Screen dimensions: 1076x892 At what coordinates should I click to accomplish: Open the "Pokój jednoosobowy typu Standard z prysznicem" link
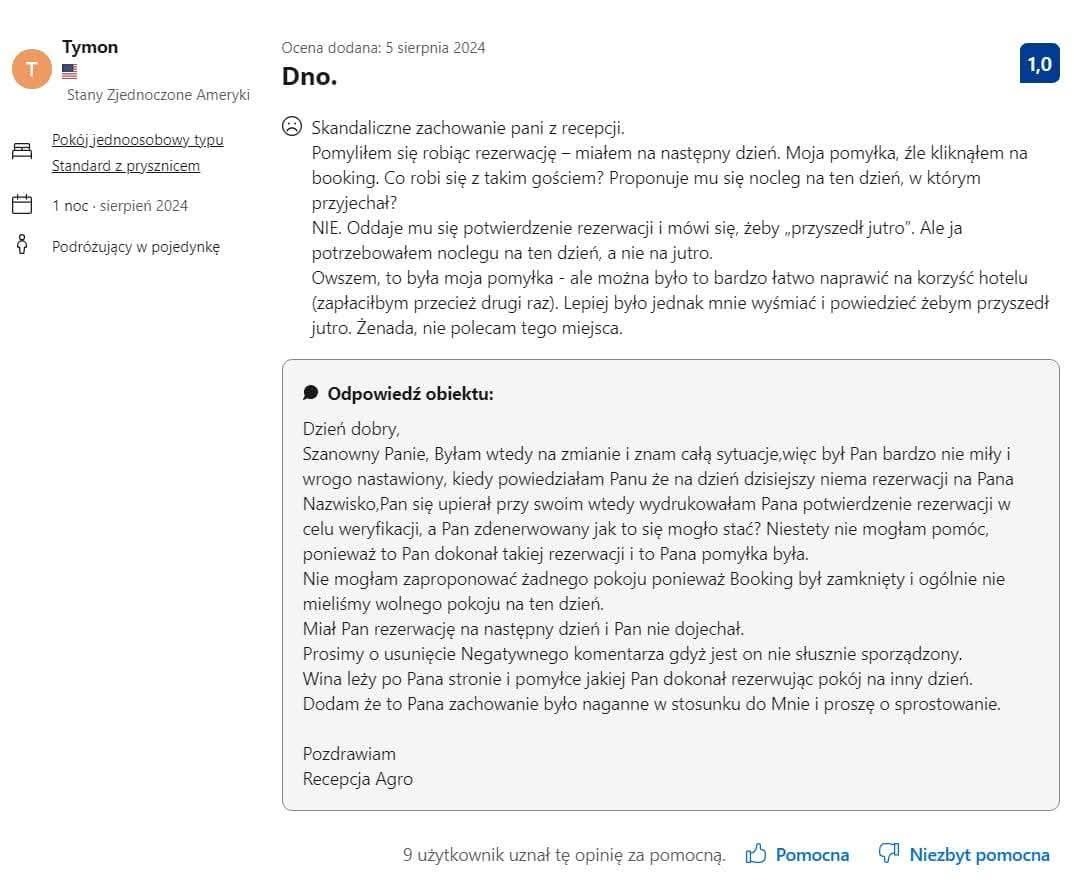click(137, 153)
